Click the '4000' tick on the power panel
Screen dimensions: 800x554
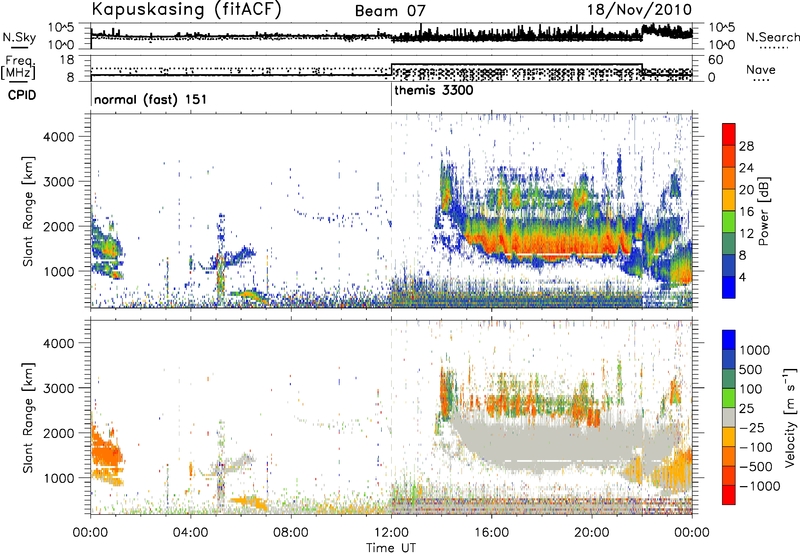58,137
